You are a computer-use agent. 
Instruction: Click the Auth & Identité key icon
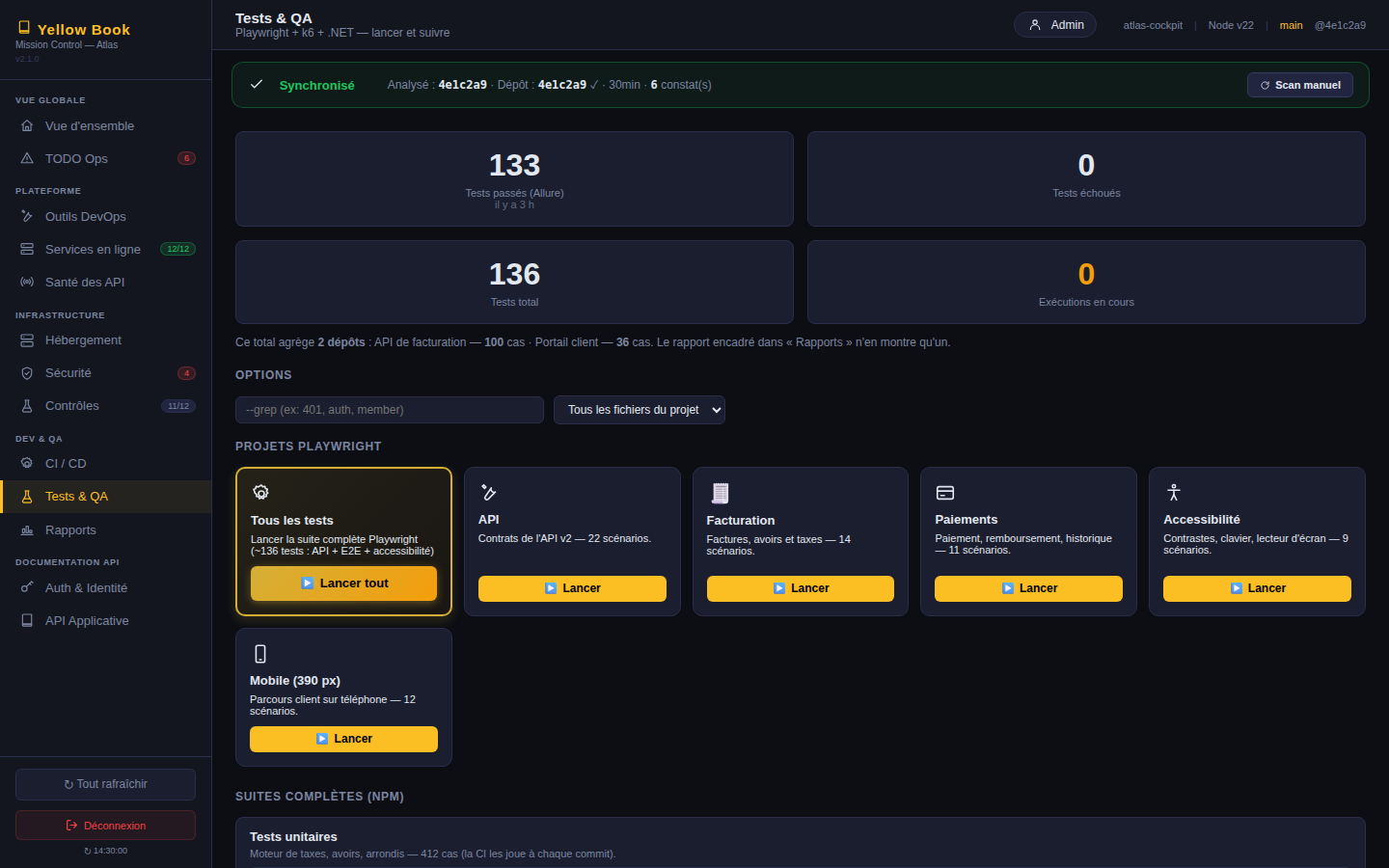coord(27,587)
